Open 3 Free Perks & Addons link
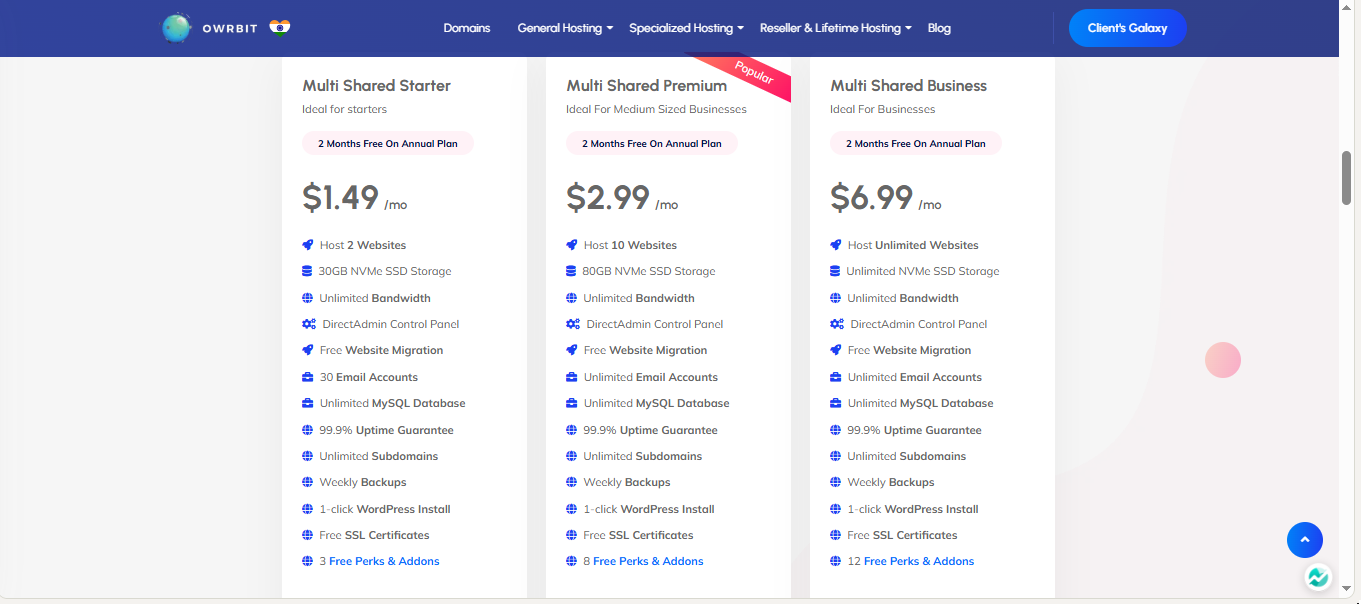Image resolution: width=1361 pixels, height=604 pixels. click(379, 562)
